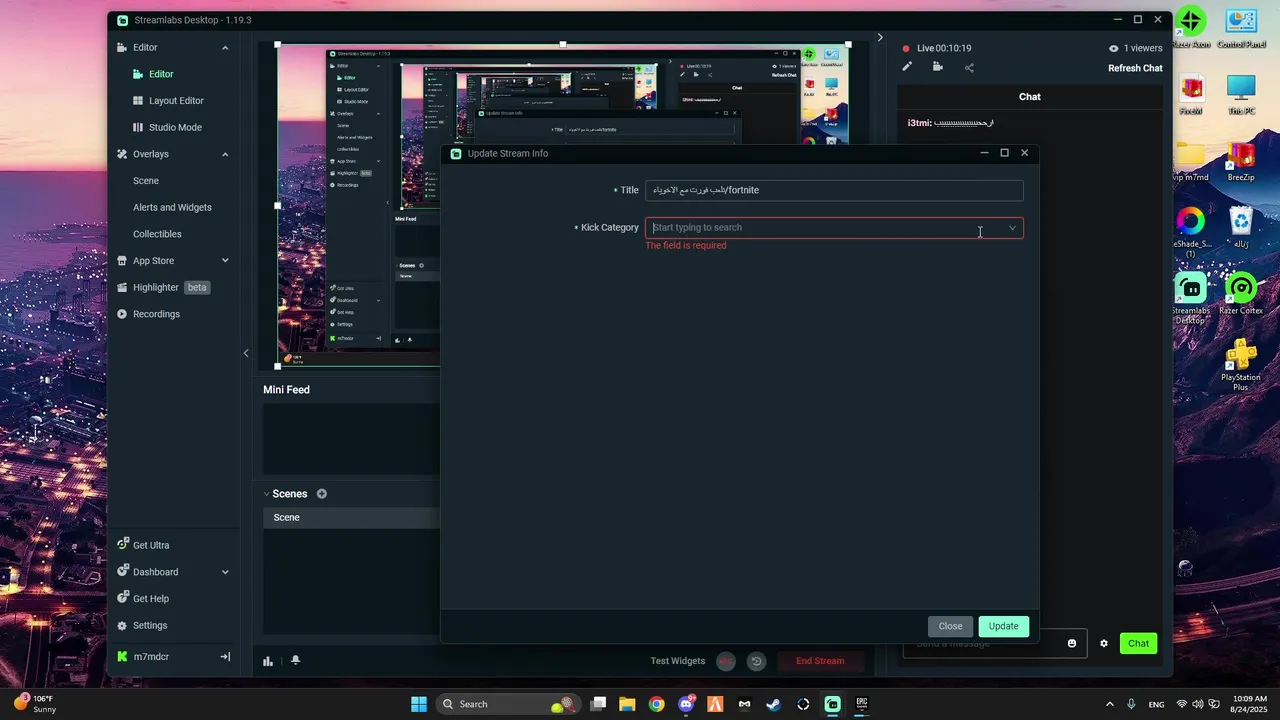
Task: Open the PlayStation Plus desktop shortcut
Action: 1241,365
